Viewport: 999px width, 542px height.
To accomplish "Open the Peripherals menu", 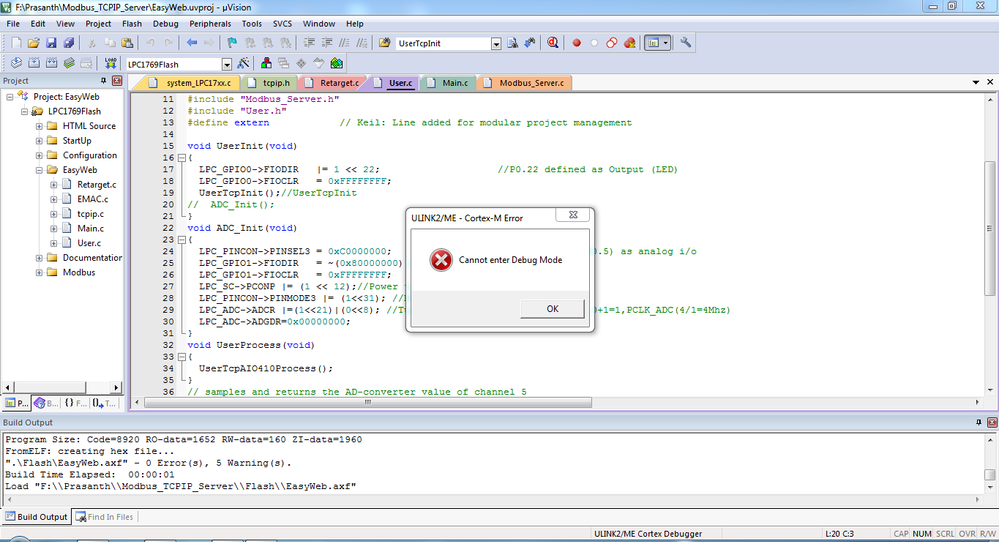I will click(210, 24).
